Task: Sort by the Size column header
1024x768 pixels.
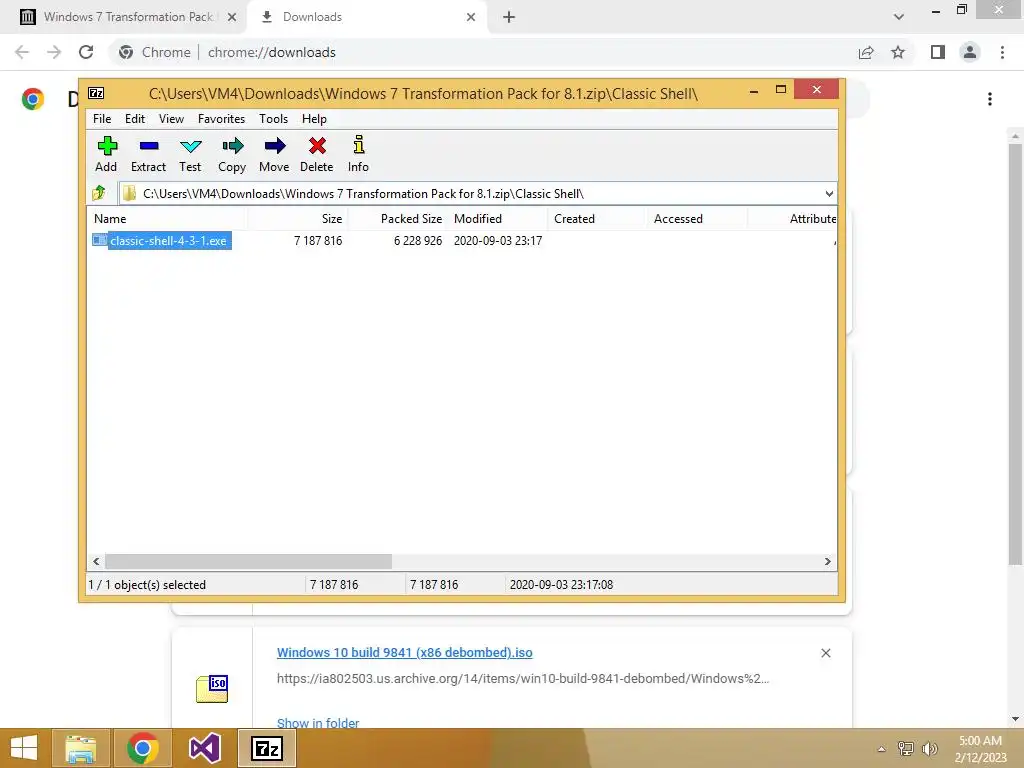Action: (x=298, y=219)
